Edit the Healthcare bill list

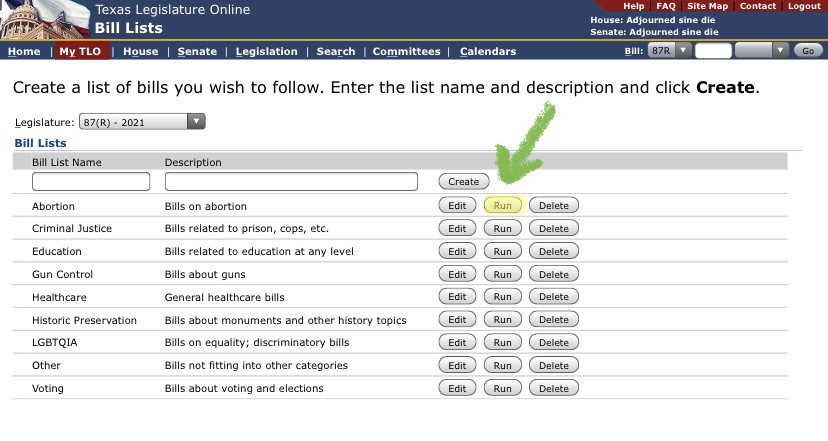tap(457, 297)
